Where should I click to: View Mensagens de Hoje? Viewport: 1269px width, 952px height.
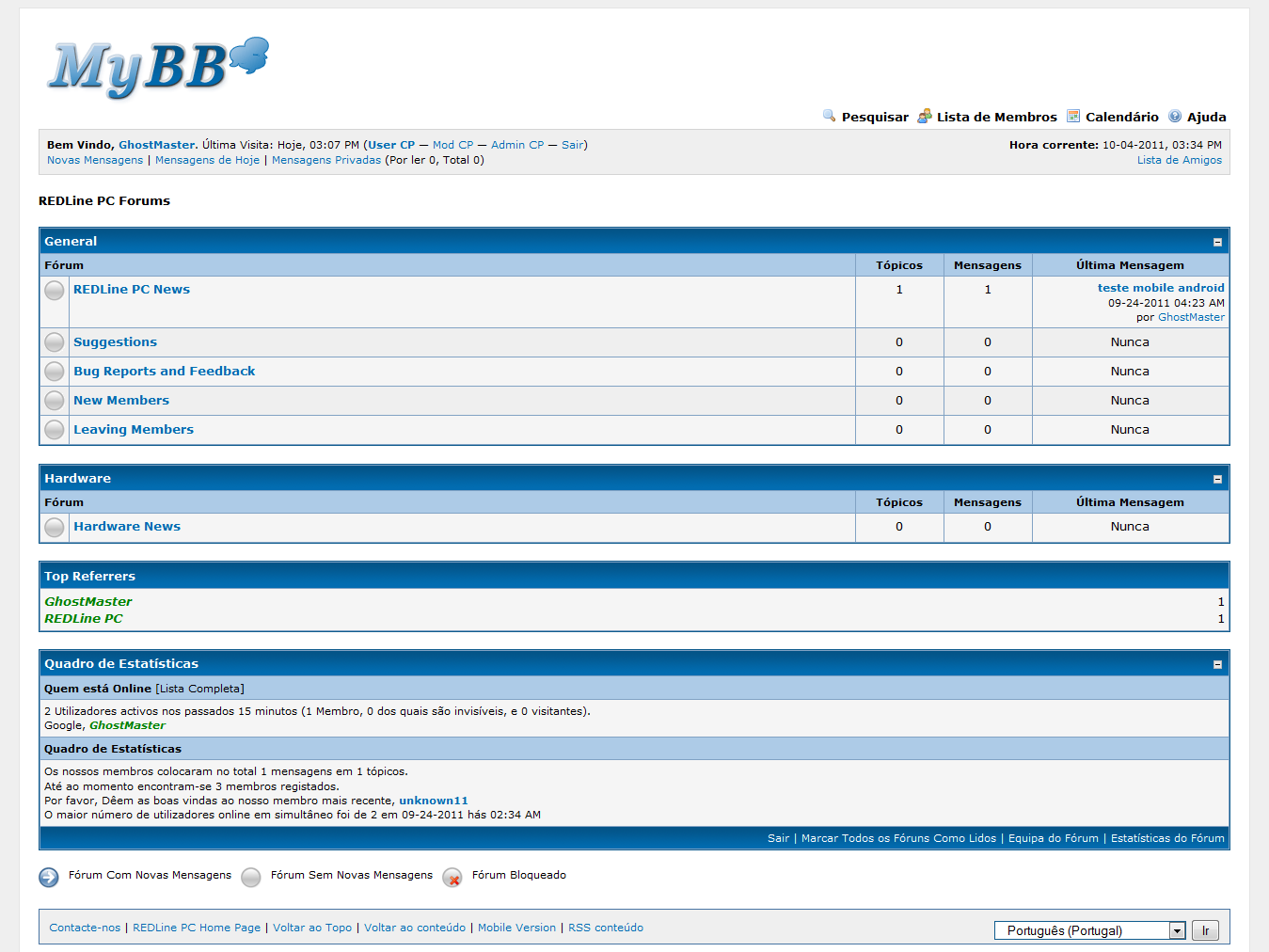pos(207,160)
